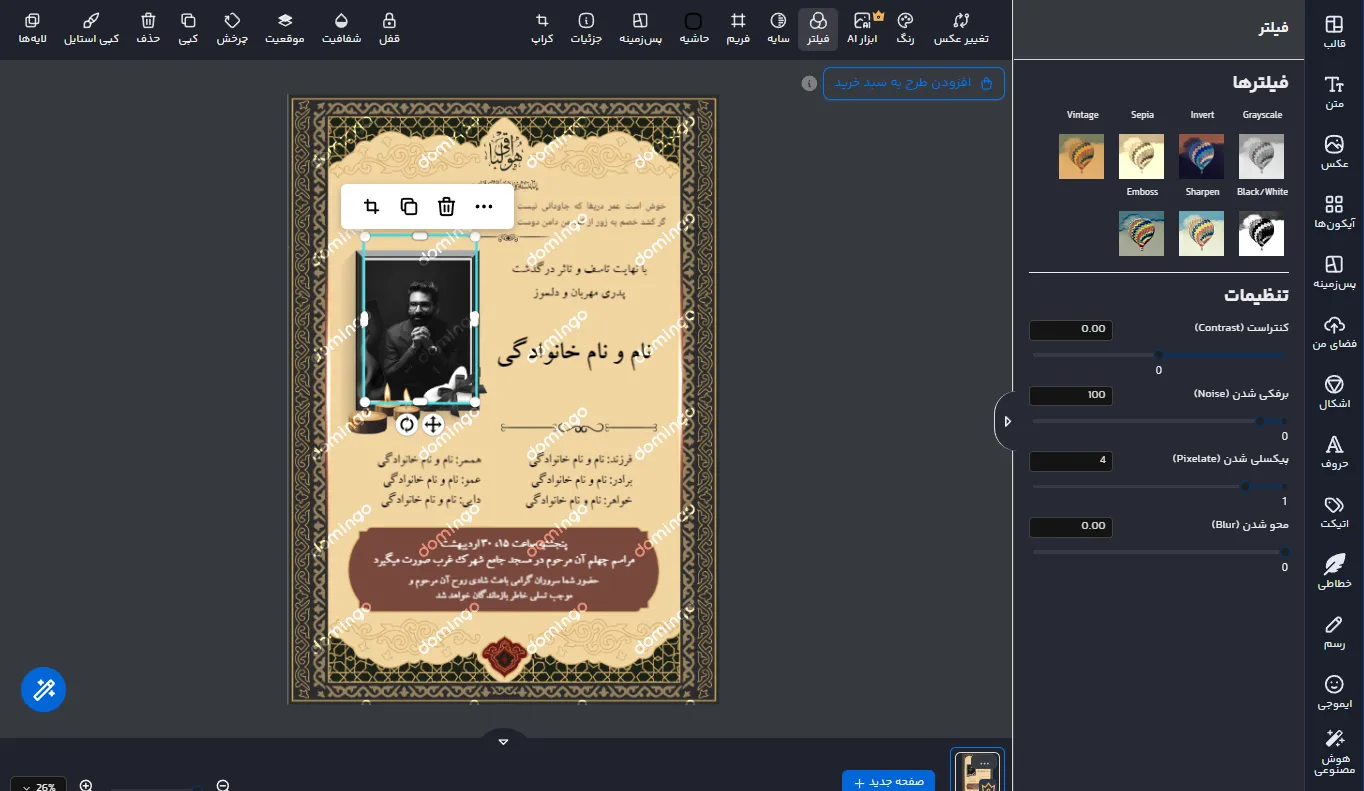
Task: Open the سایه (shadow) toolbar tool
Action: click(778, 28)
